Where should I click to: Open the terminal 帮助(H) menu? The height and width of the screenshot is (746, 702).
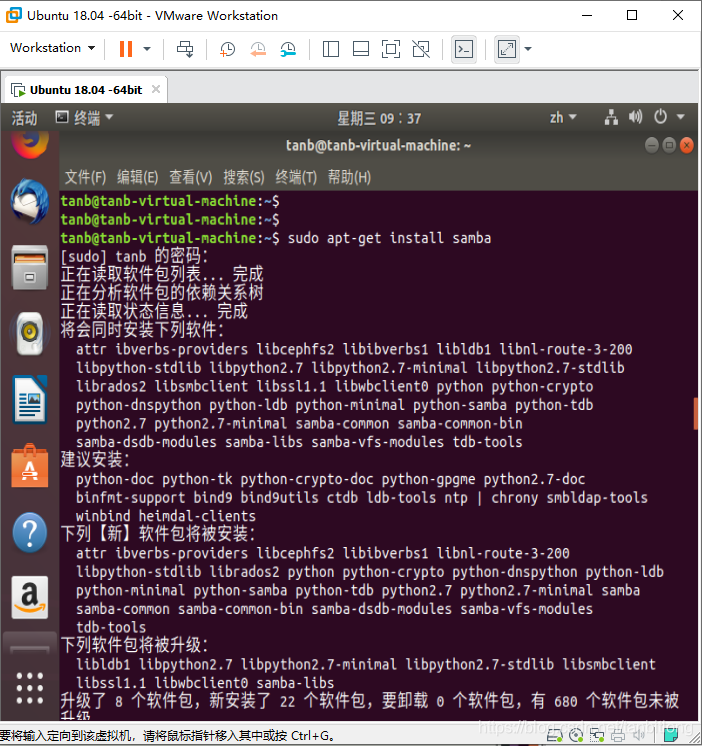pyautogui.click(x=349, y=177)
